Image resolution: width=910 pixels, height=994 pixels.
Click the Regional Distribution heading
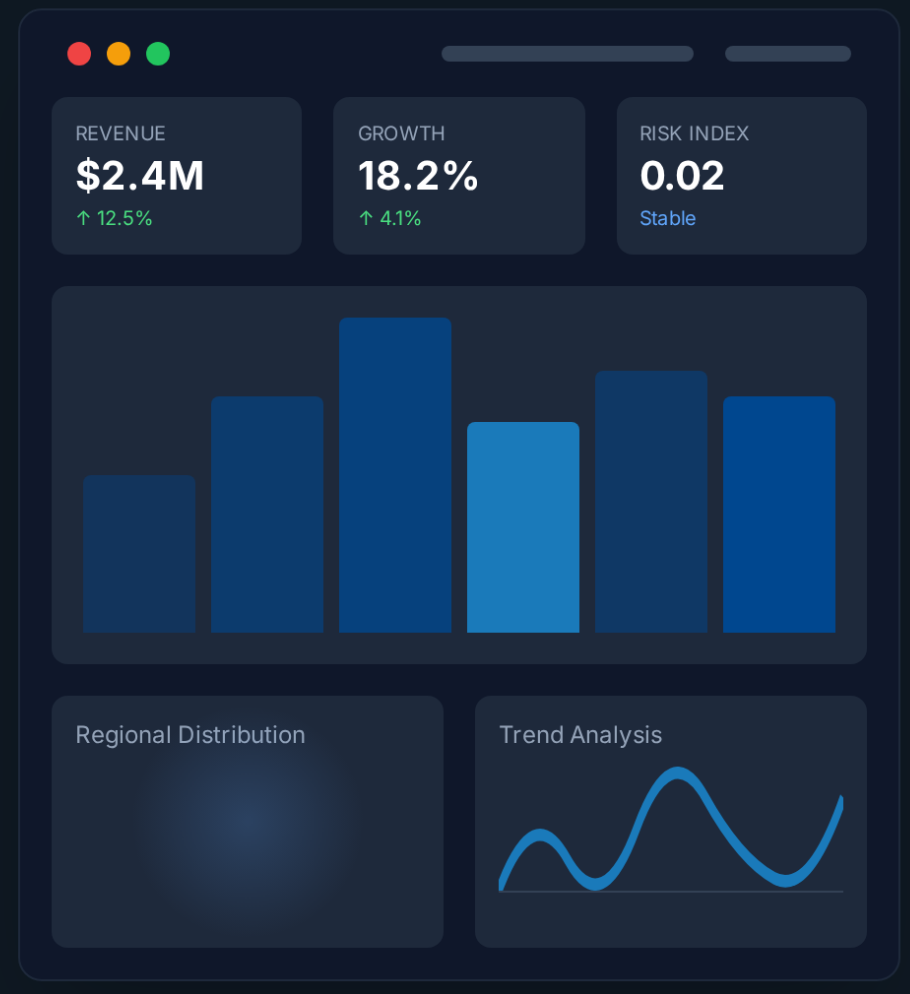(x=190, y=735)
